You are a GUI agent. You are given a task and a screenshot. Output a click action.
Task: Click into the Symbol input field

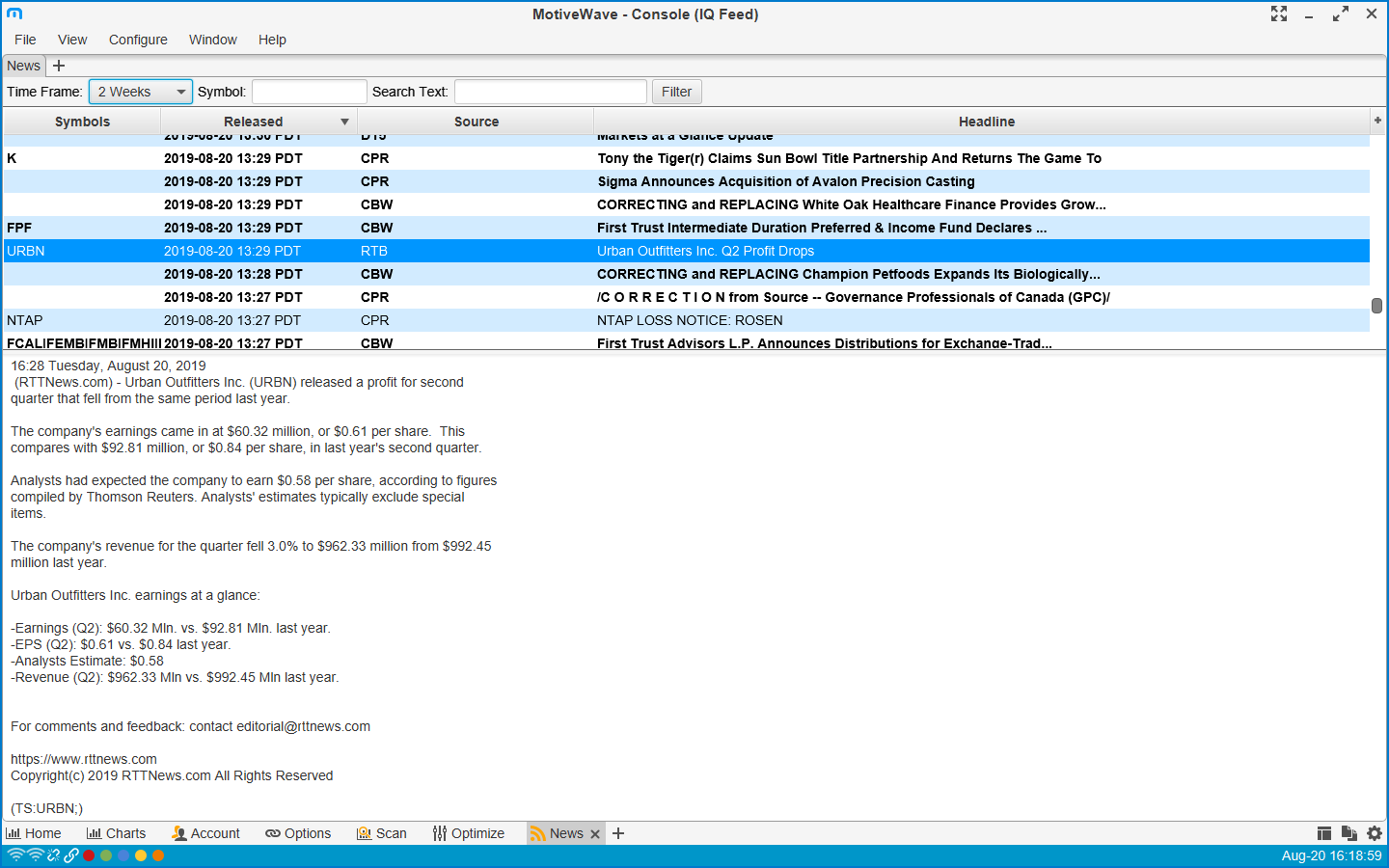pyautogui.click(x=309, y=92)
